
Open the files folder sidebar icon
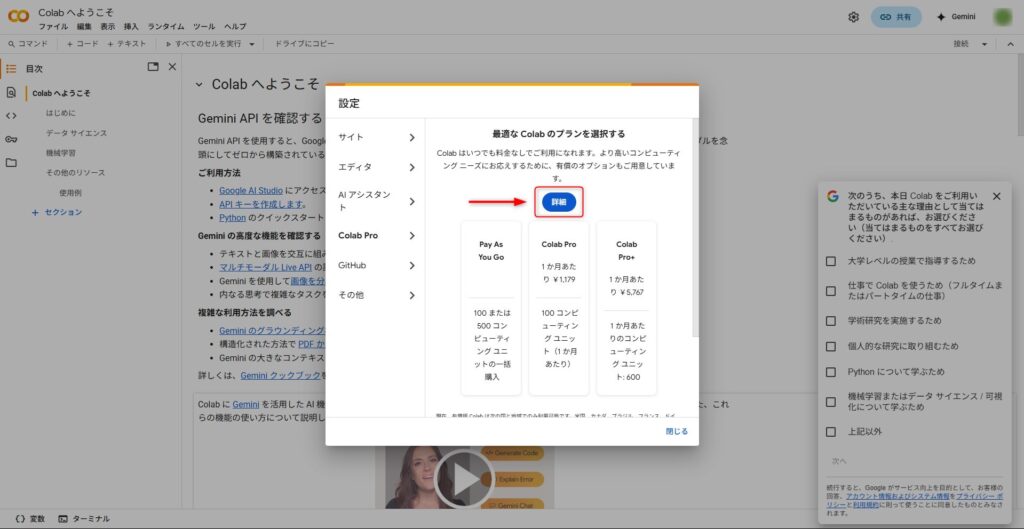tap(11, 163)
